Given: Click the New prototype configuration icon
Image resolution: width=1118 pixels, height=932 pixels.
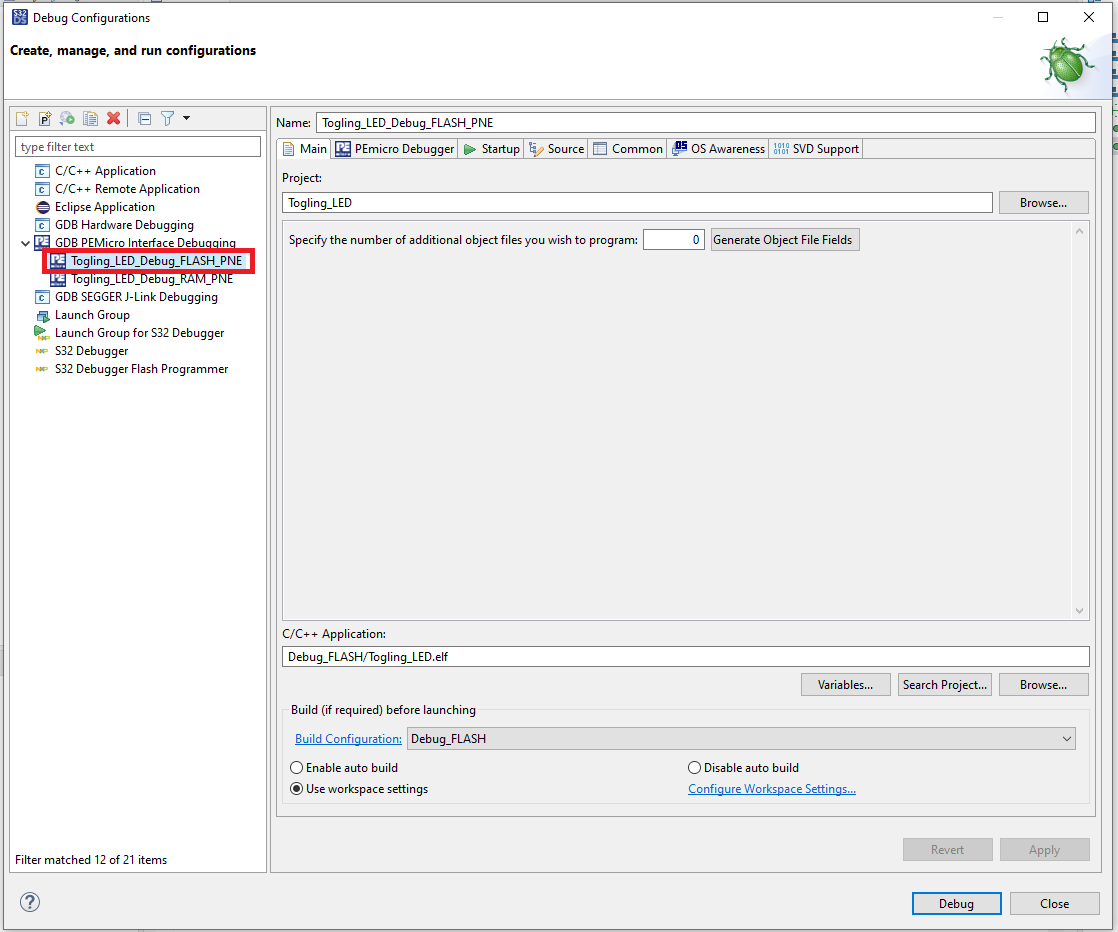Looking at the screenshot, I should (45, 118).
